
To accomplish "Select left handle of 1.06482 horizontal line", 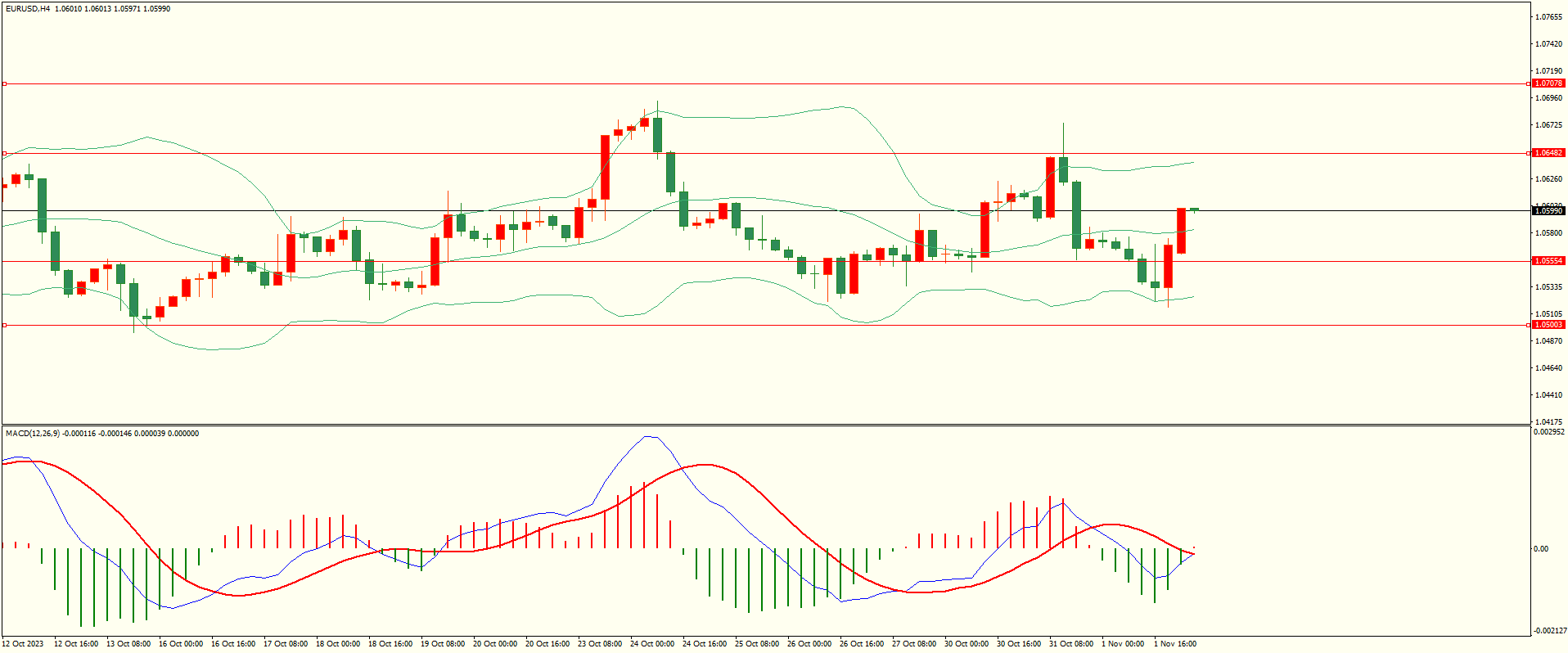I will [x=4, y=153].
